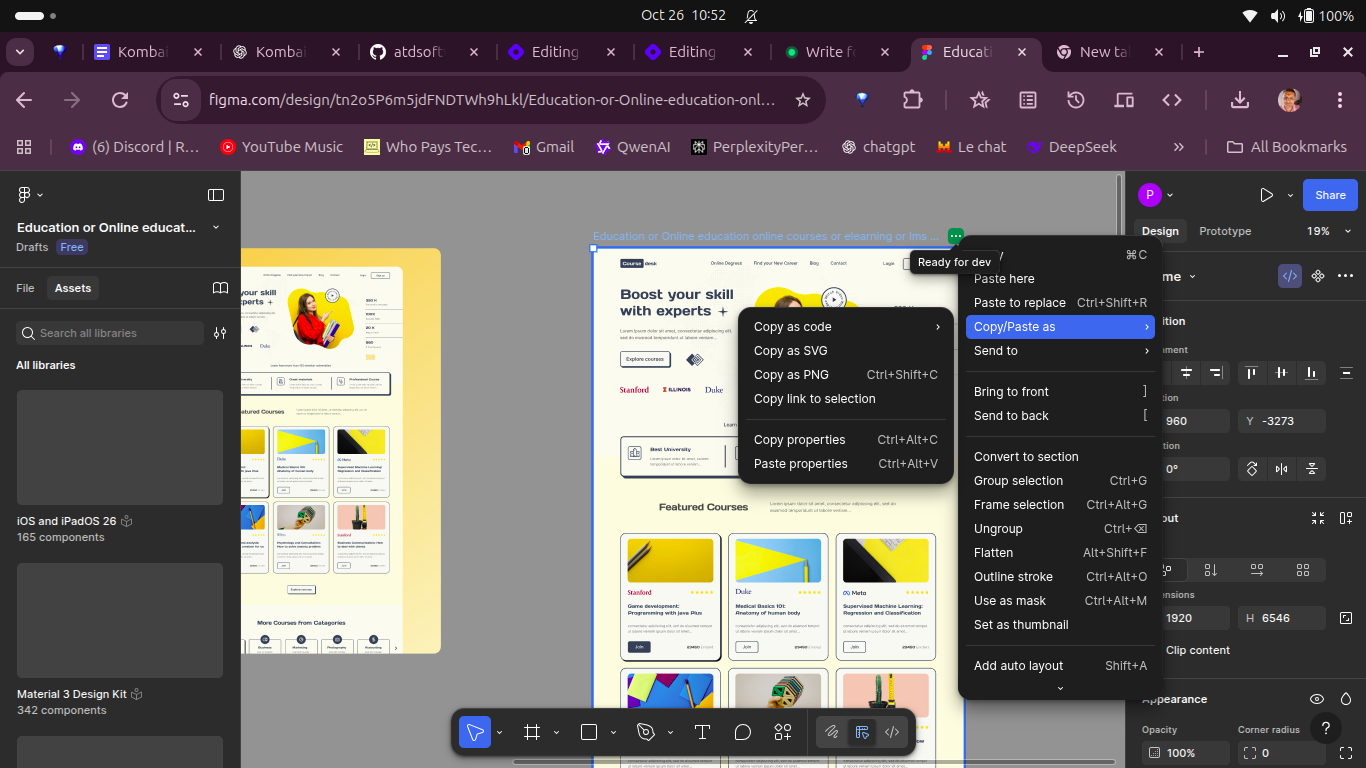1366x768 pixels.
Task: Toggle the sidebar minimize UI icon
Action: tap(216, 194)
